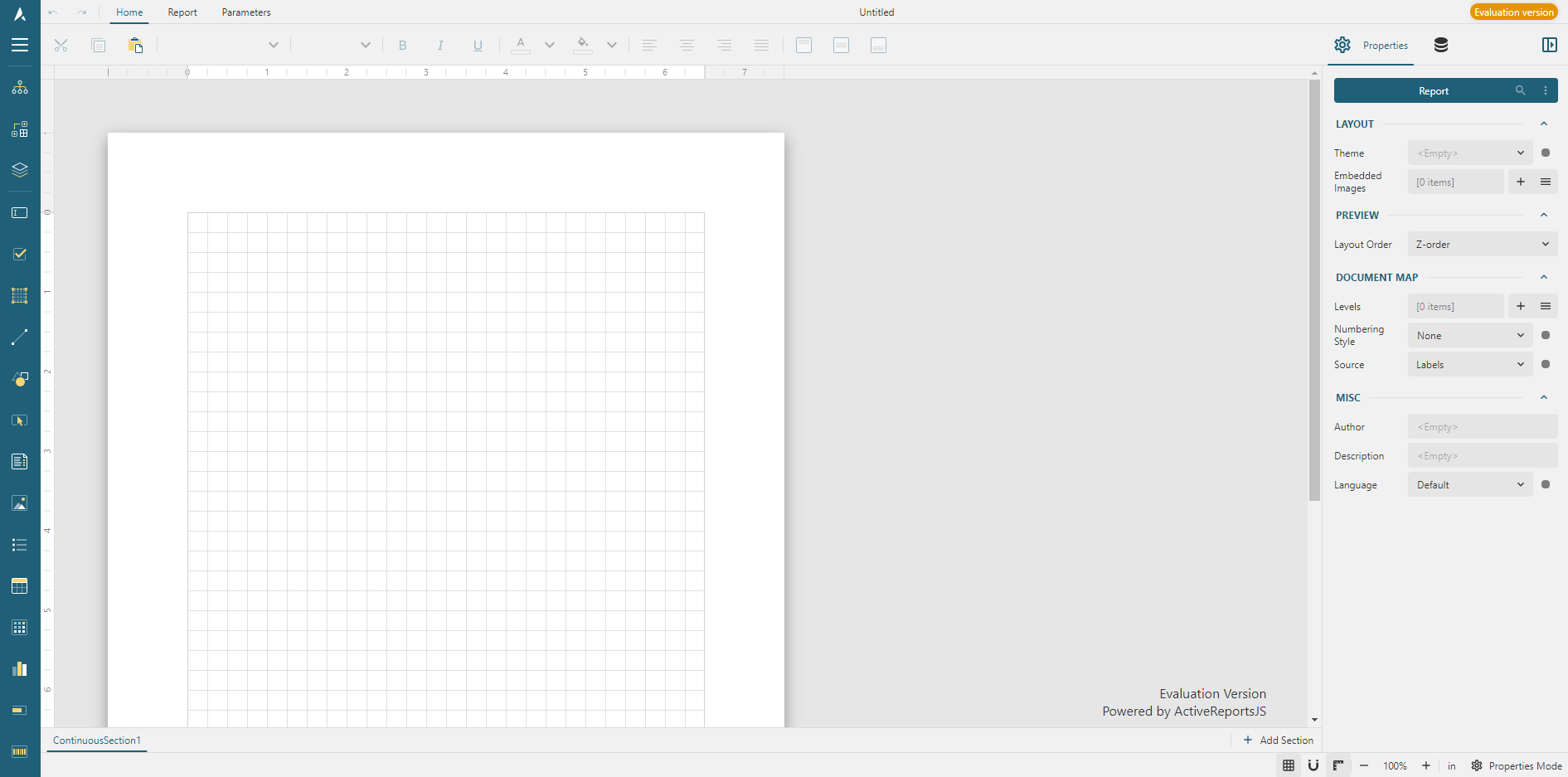The image size is (1568, 777).
Task: Select the Chart report item
Action: coord(20,669)
